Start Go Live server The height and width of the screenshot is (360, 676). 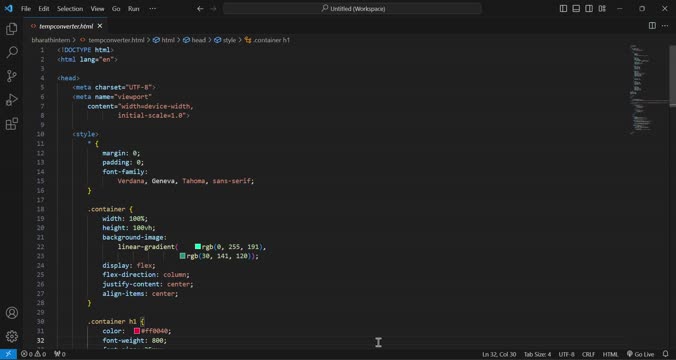click(640, 354)
